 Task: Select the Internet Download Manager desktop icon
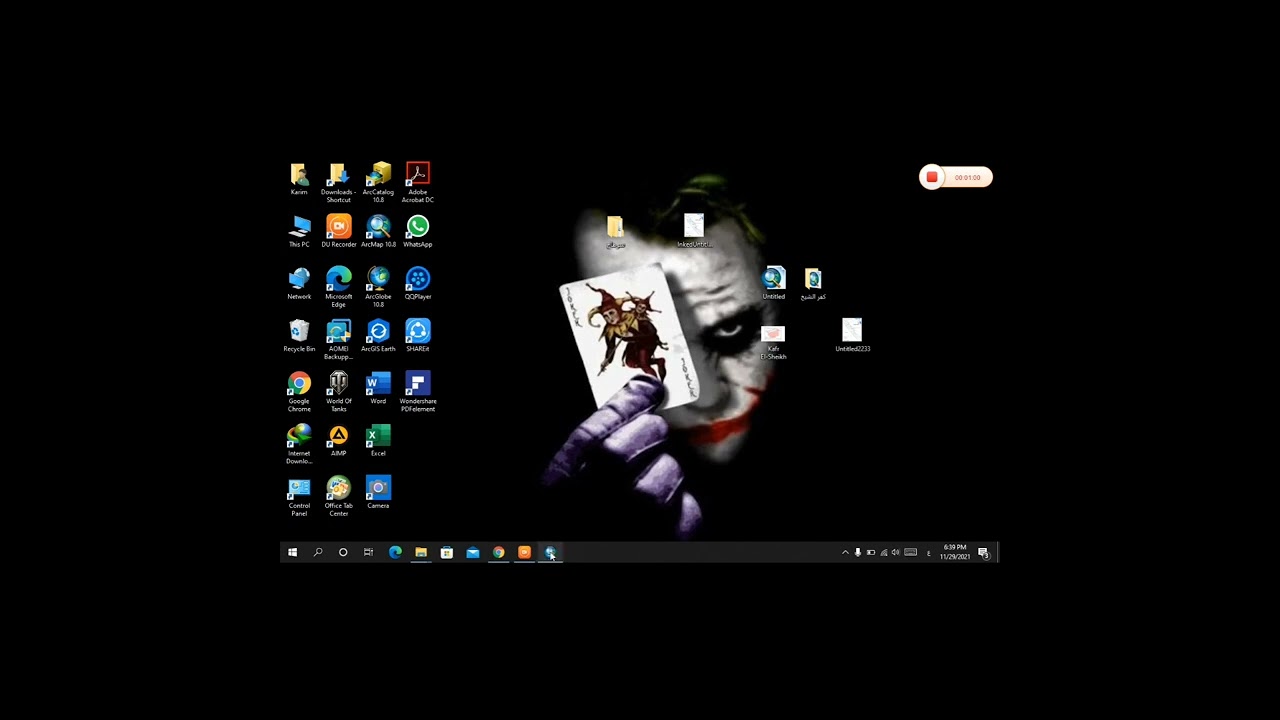[x=299, y=444]
